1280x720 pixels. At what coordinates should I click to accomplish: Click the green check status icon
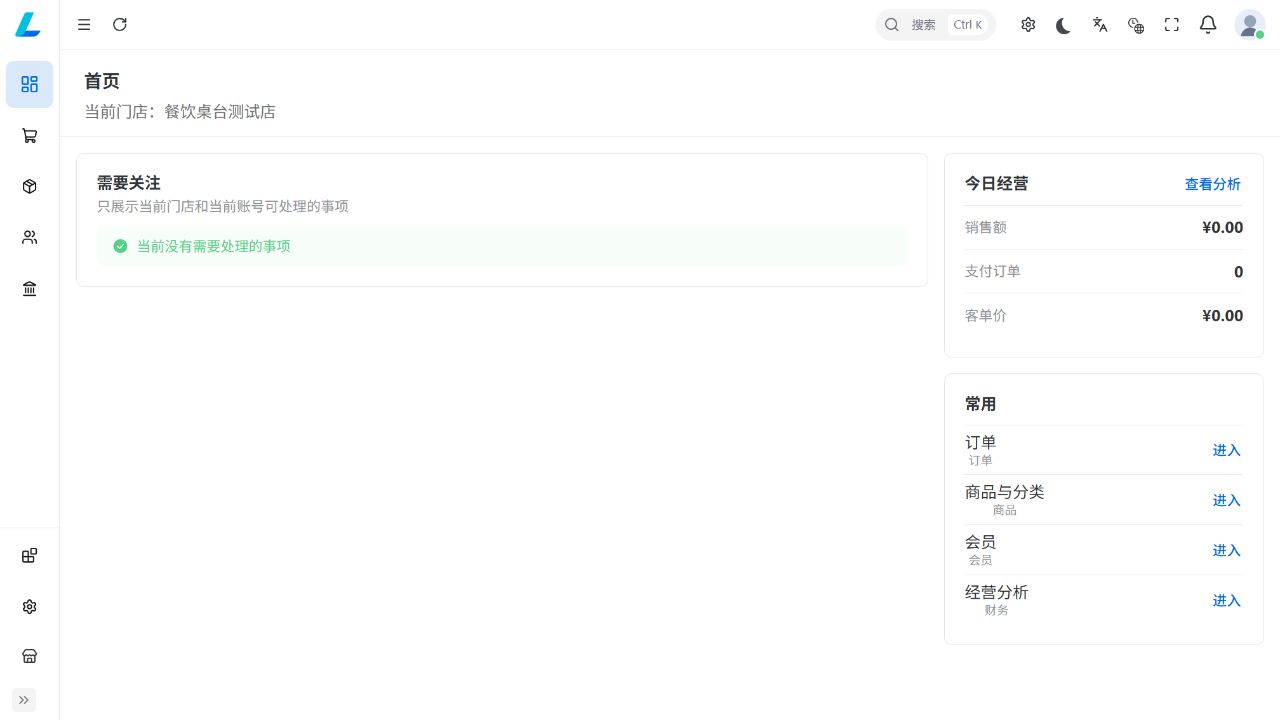(x=120, y=246)
